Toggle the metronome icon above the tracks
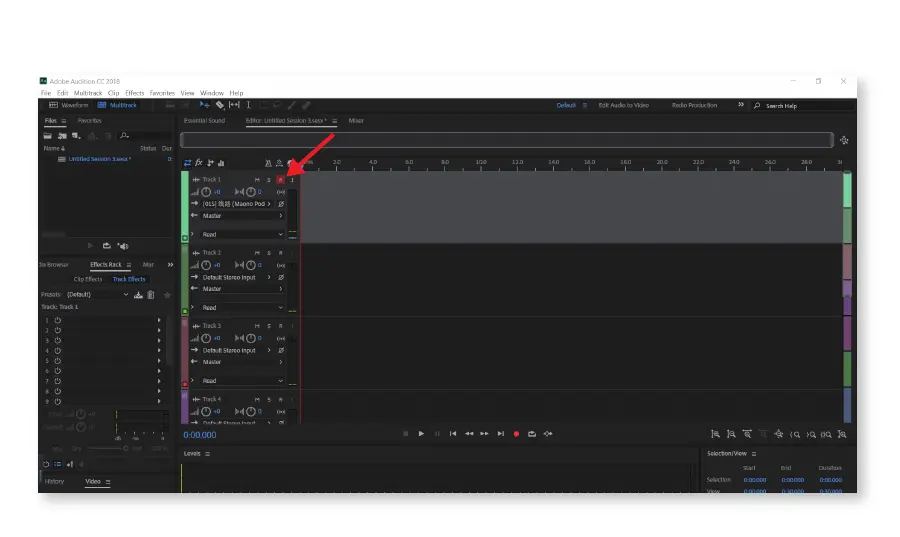This screenshot has width=900, height=537. pyautogui.click(x=268, y=163)
